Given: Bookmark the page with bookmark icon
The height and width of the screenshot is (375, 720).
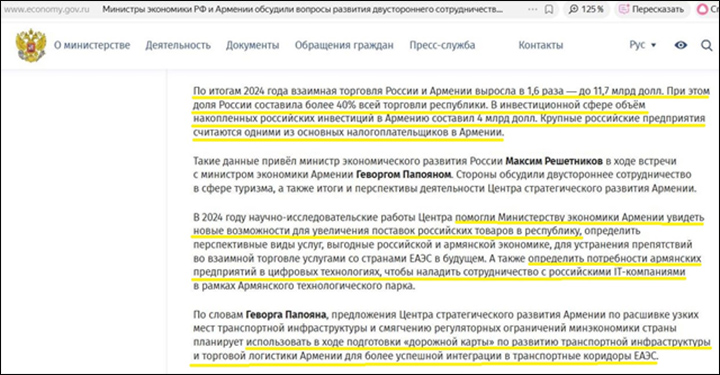Looking at the screenshot, I should click(x=549, y=9).
